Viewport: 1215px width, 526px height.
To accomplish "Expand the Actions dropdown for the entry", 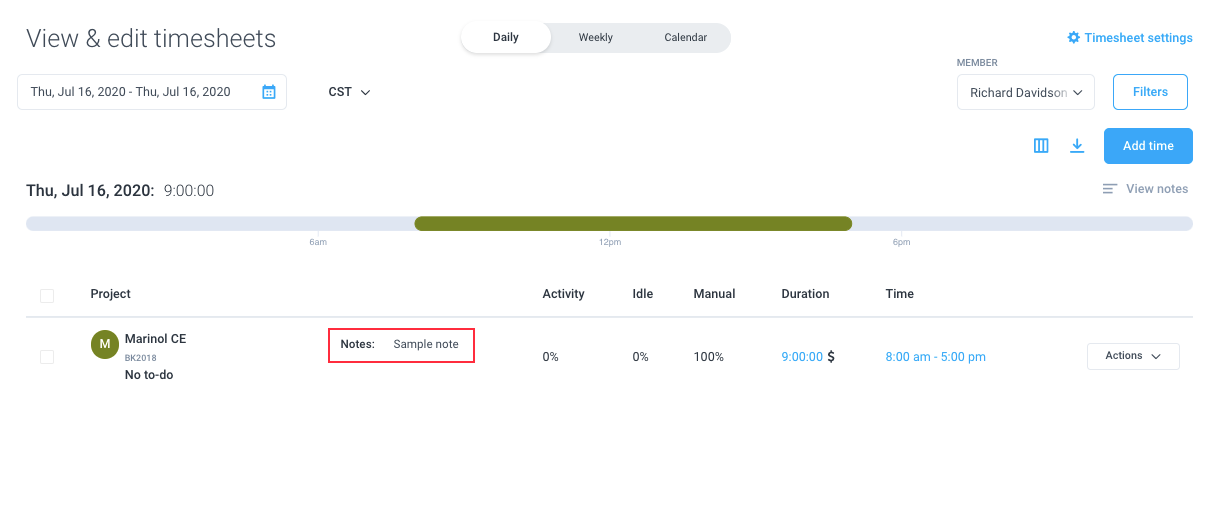I will 1133,356.
